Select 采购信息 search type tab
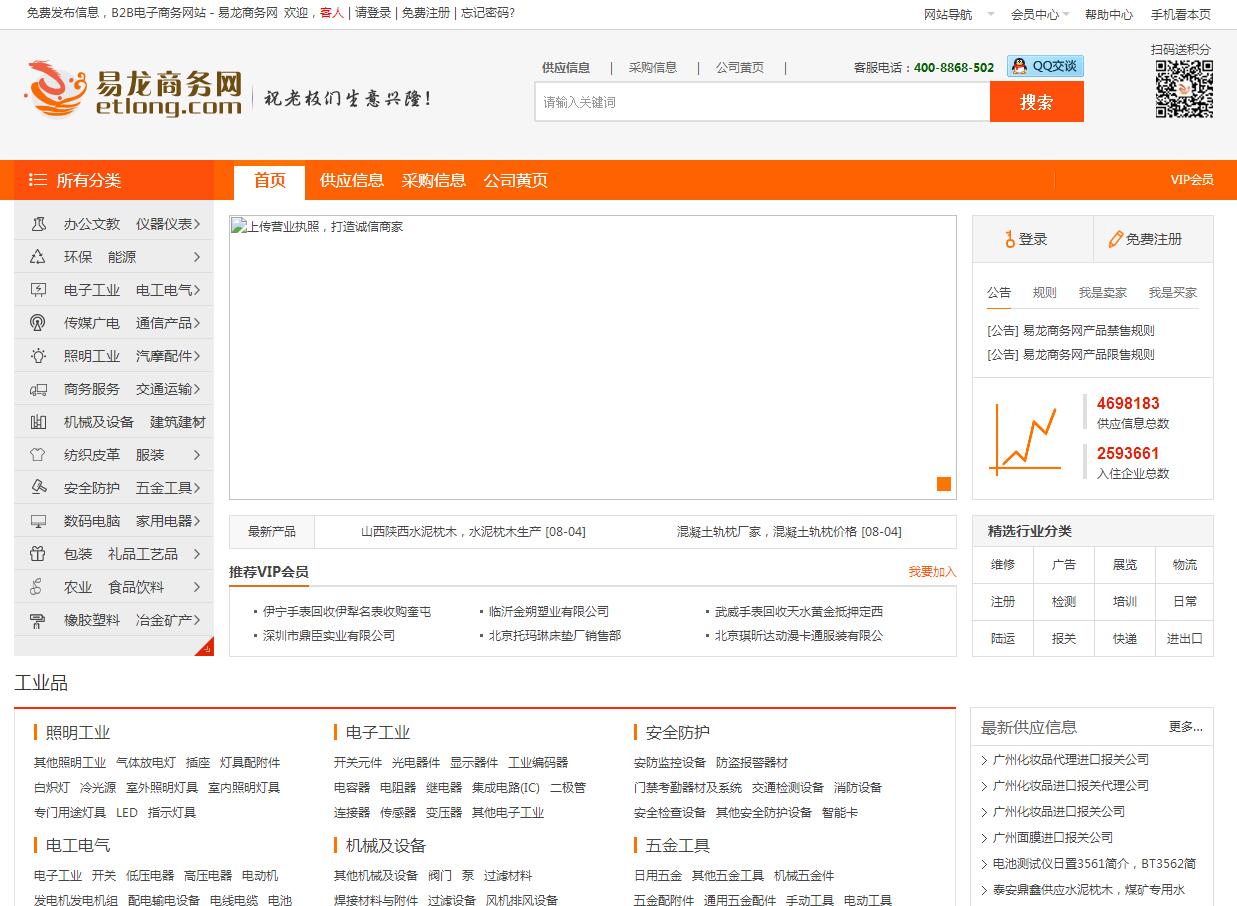 coord(653,68)
